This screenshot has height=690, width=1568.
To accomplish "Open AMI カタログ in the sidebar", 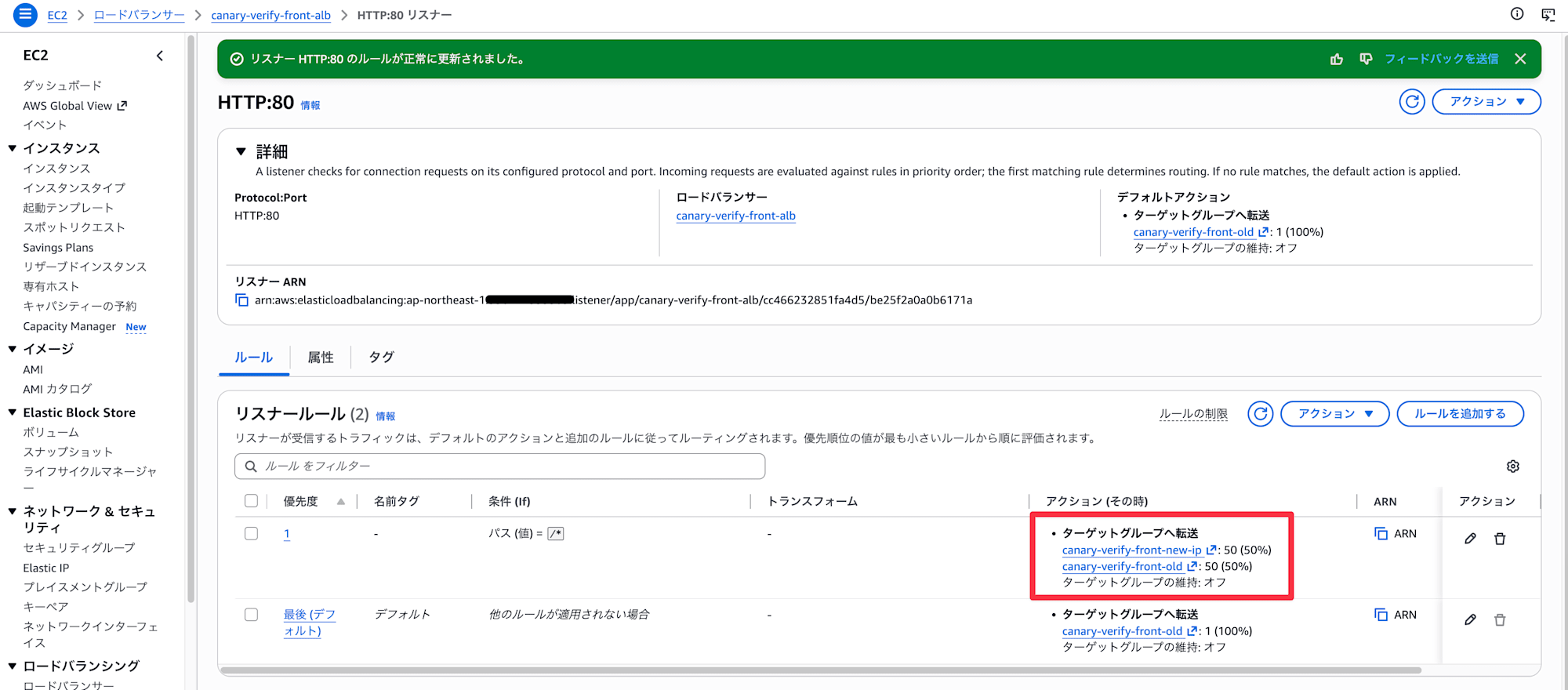I will tap(57, 389).
